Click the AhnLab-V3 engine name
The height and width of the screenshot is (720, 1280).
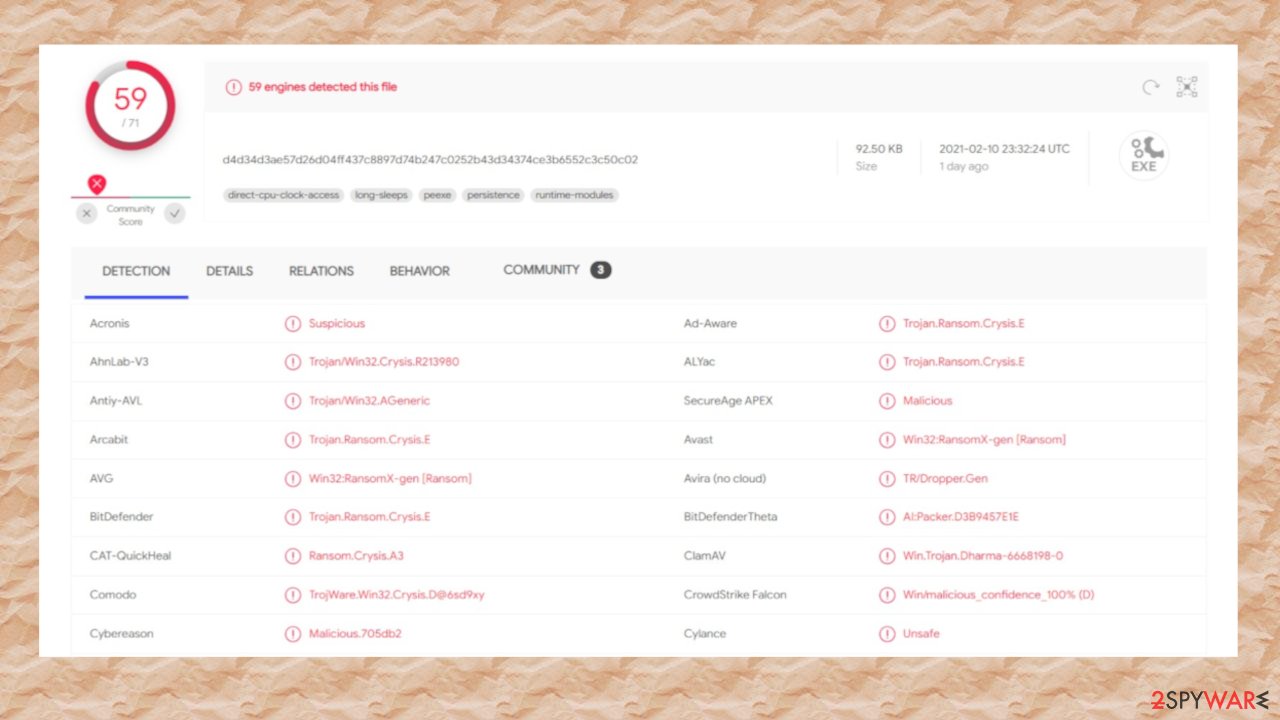pyautogui.click(x=119, y=362)
